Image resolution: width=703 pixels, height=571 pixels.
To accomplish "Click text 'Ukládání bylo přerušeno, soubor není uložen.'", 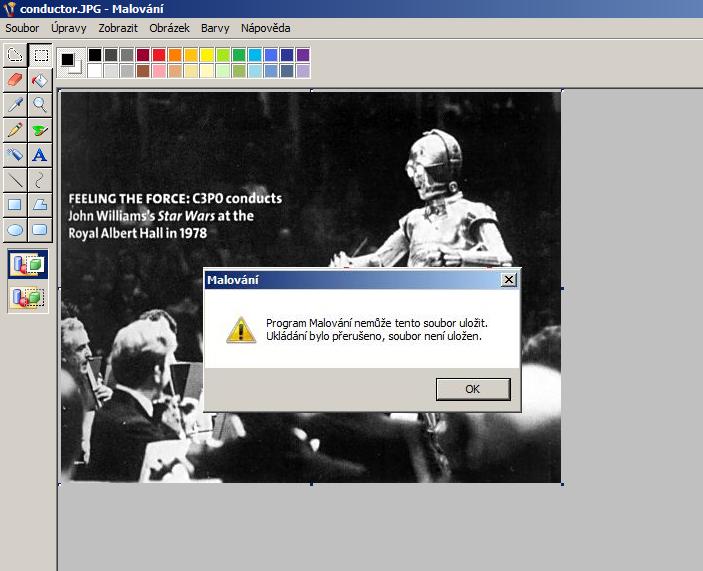I will (x=373, y=336).
